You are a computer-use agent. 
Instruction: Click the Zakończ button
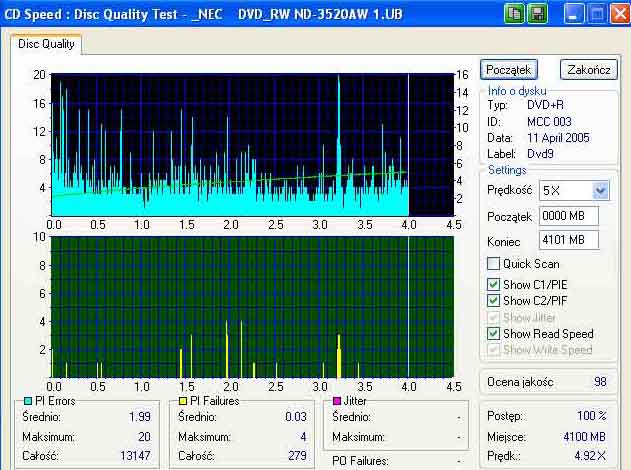click(589, 70)
